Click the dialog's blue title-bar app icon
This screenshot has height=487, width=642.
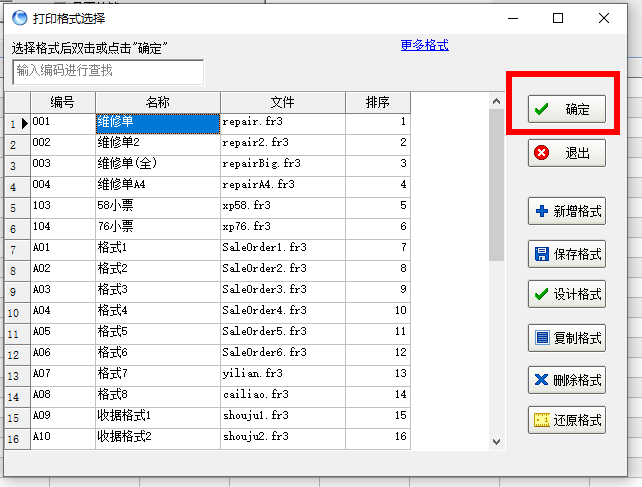(x=19, y=18)
